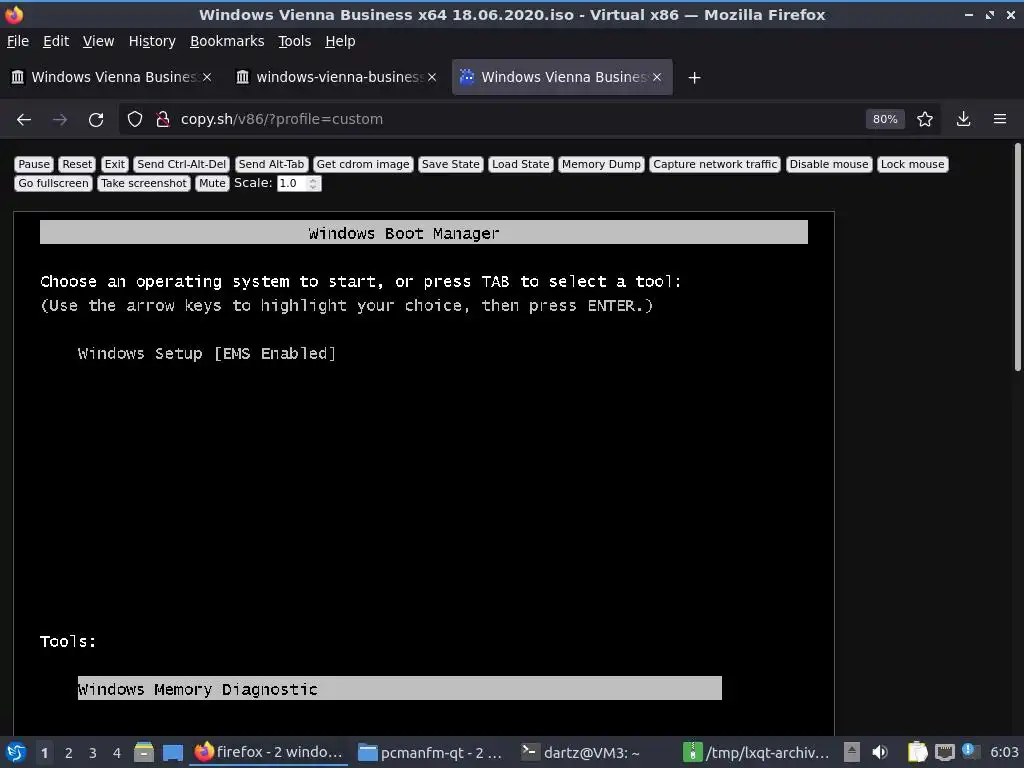Switch to virtual desktop 4
Screen dimensions: 1024x768
117,753
